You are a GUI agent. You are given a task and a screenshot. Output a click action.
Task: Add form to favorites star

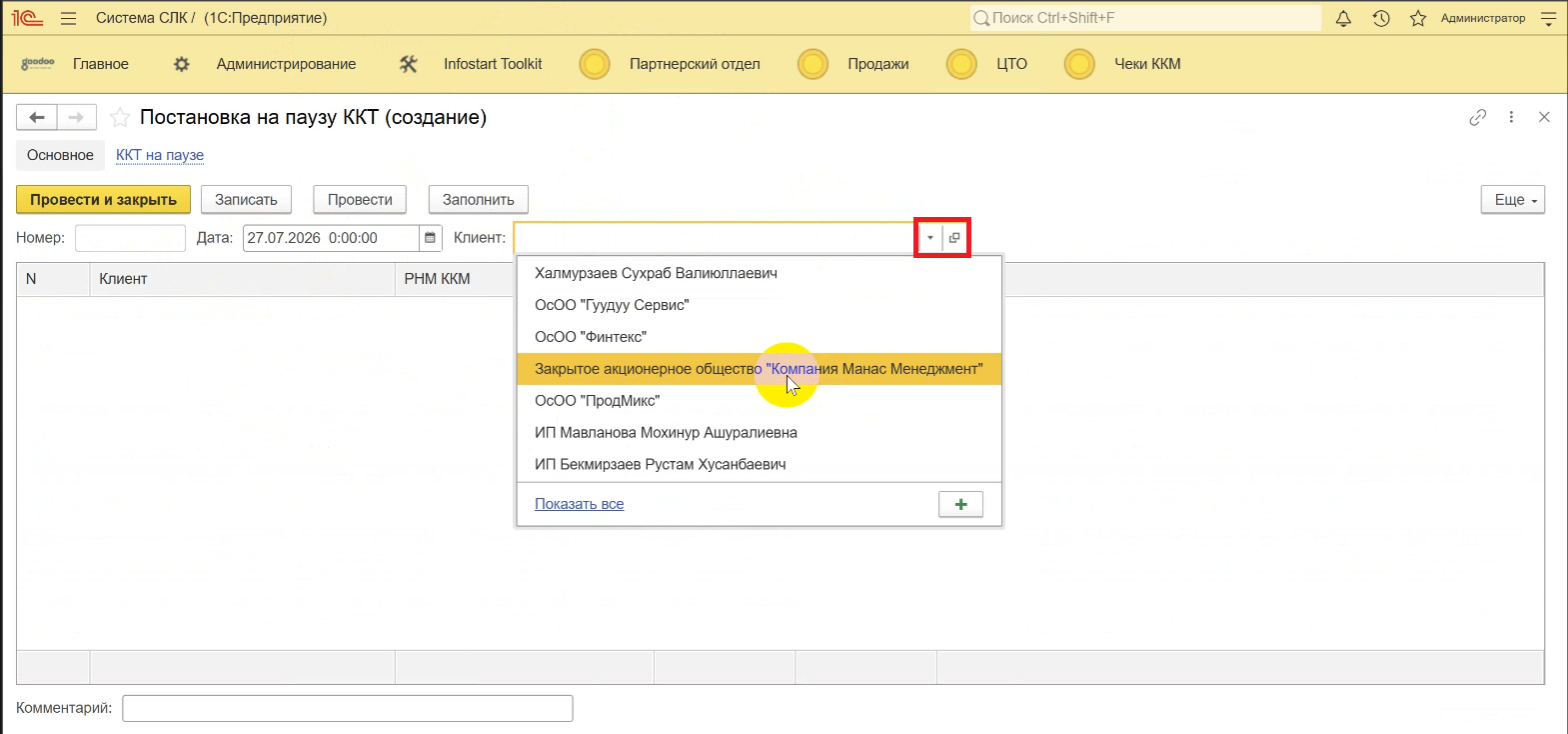[x=120, y=117]
